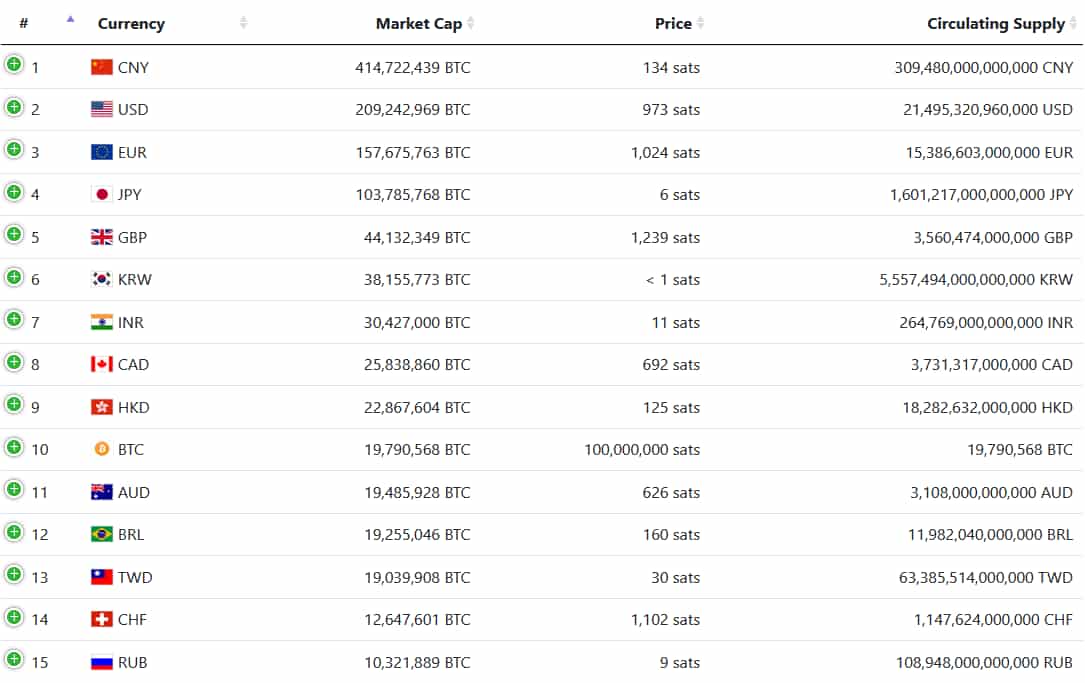Expand row 1 using the green plus button

point(14,64)
